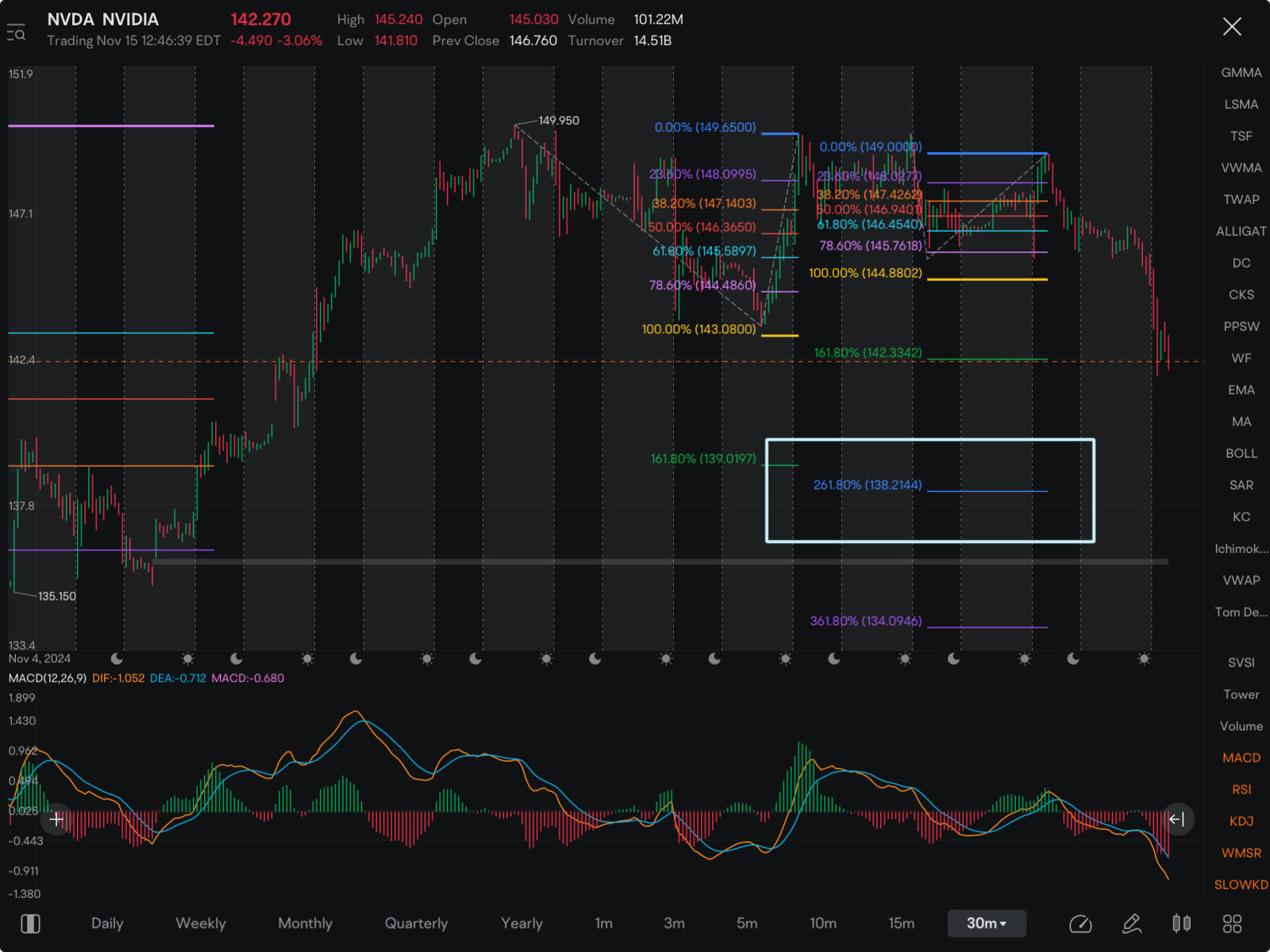The width and height of the screenshot is (1270, 952).
Task: Enable the DC indicator
Action: tap(1241, 263)
